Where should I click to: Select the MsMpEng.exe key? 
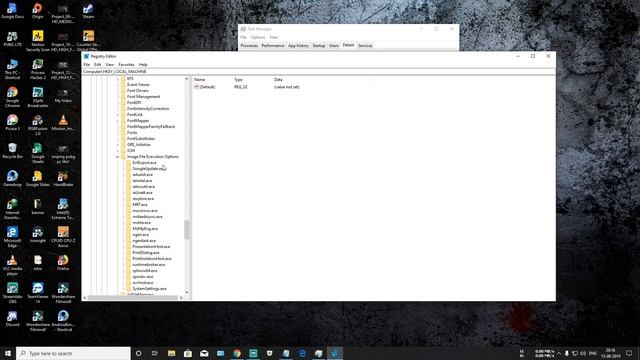click(145, 229)
